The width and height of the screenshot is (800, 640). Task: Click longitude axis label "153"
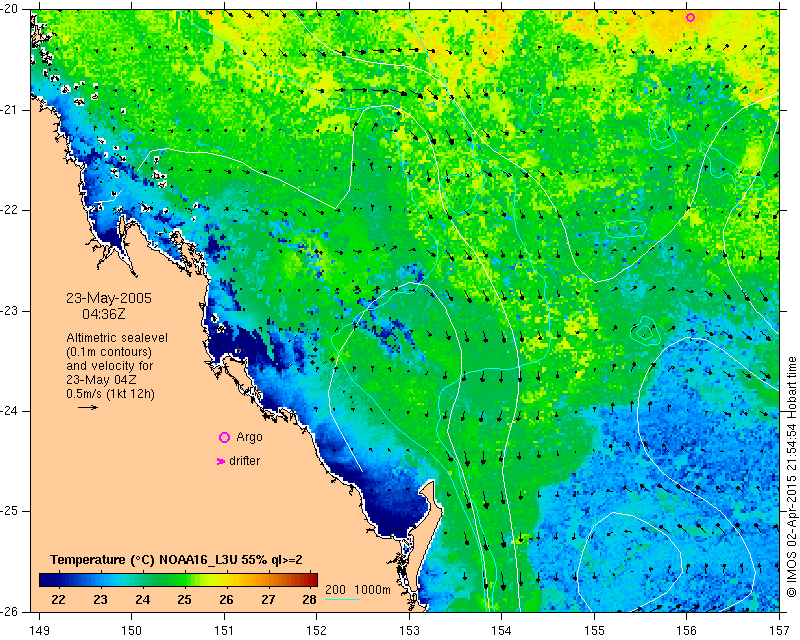click(x=409, y=631)
